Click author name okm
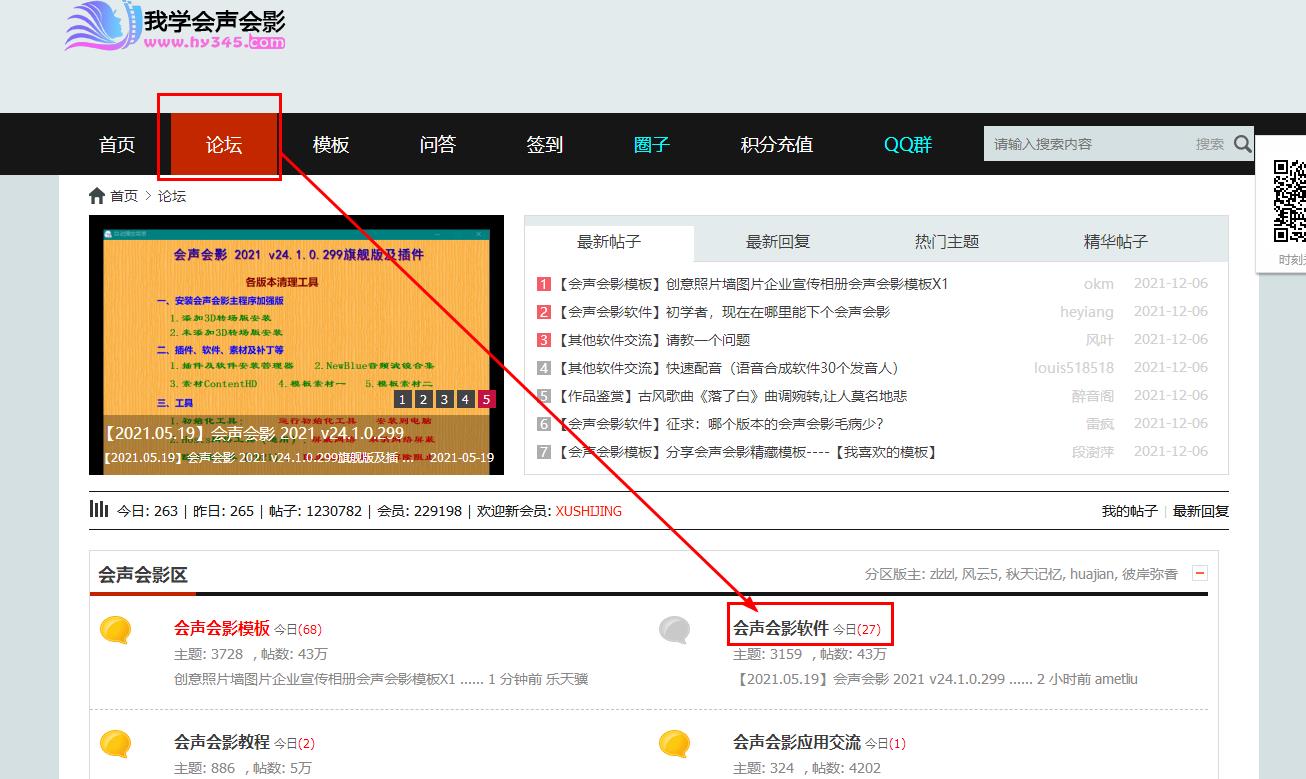The width and height of the screenshot is (1306, 779). (x=1098, y=284)
